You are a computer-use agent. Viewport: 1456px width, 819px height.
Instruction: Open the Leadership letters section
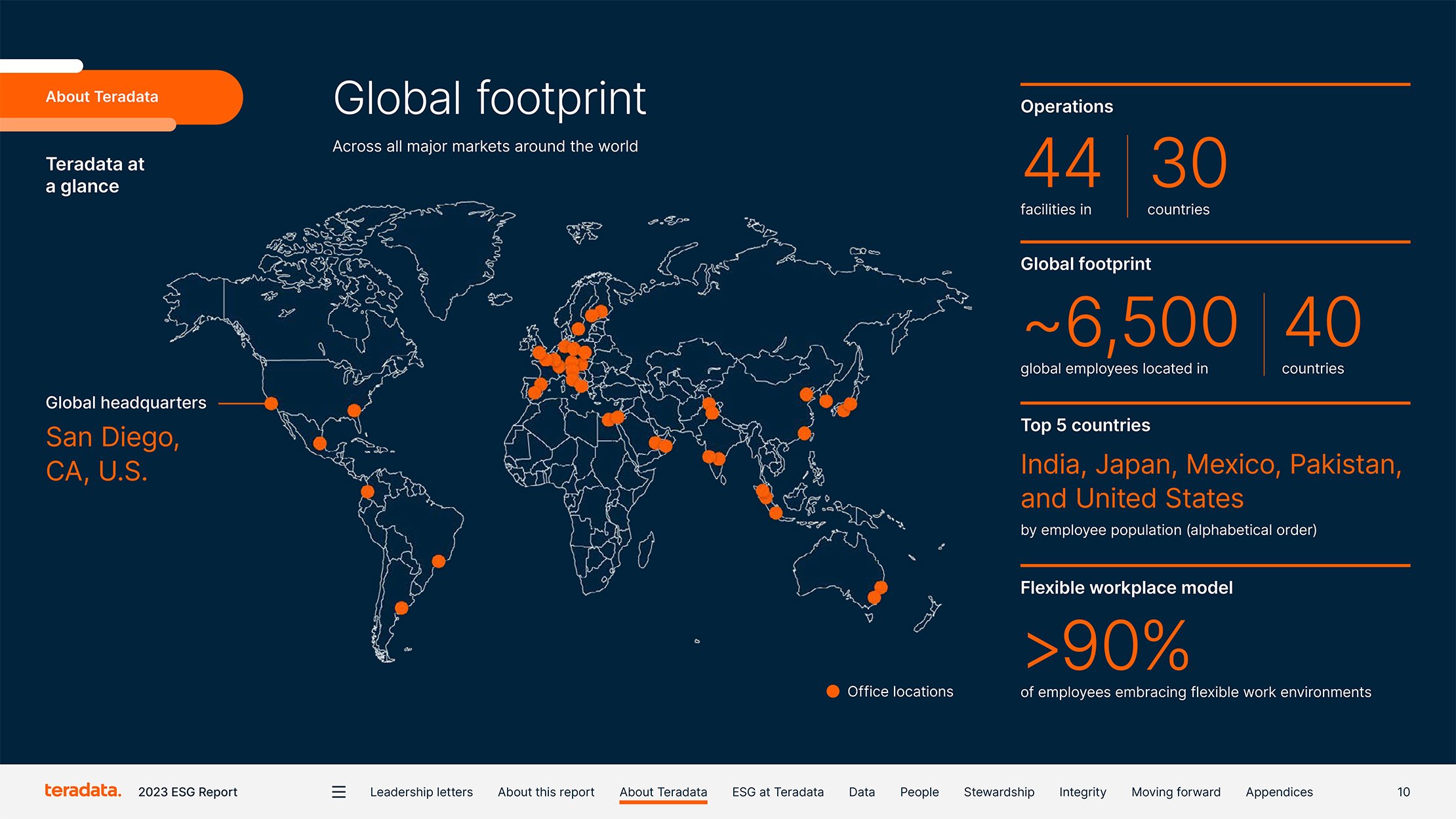pos(421,792)
